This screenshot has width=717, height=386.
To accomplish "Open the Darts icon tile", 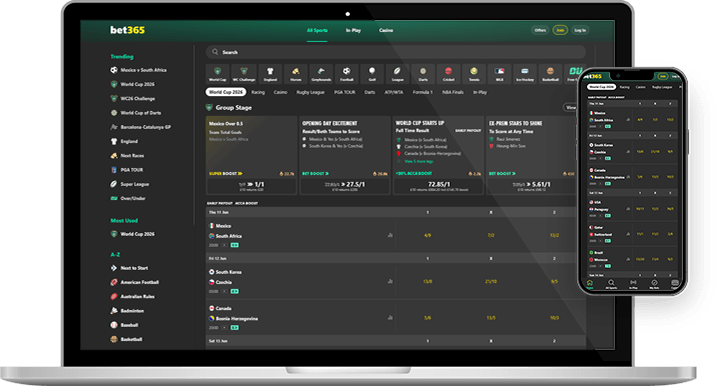I will (423, 74).
